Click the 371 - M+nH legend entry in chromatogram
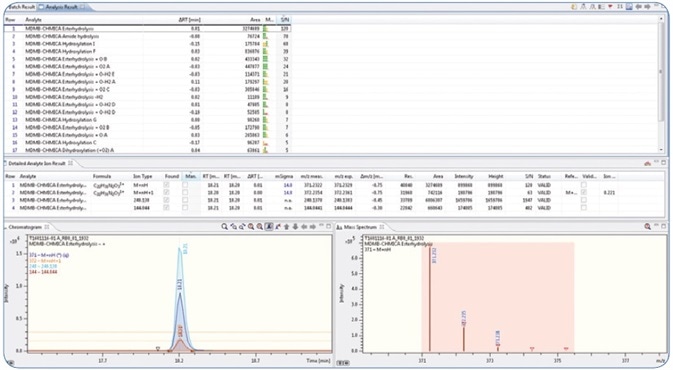This screenshot has height=370, width=673. (49, 255)
